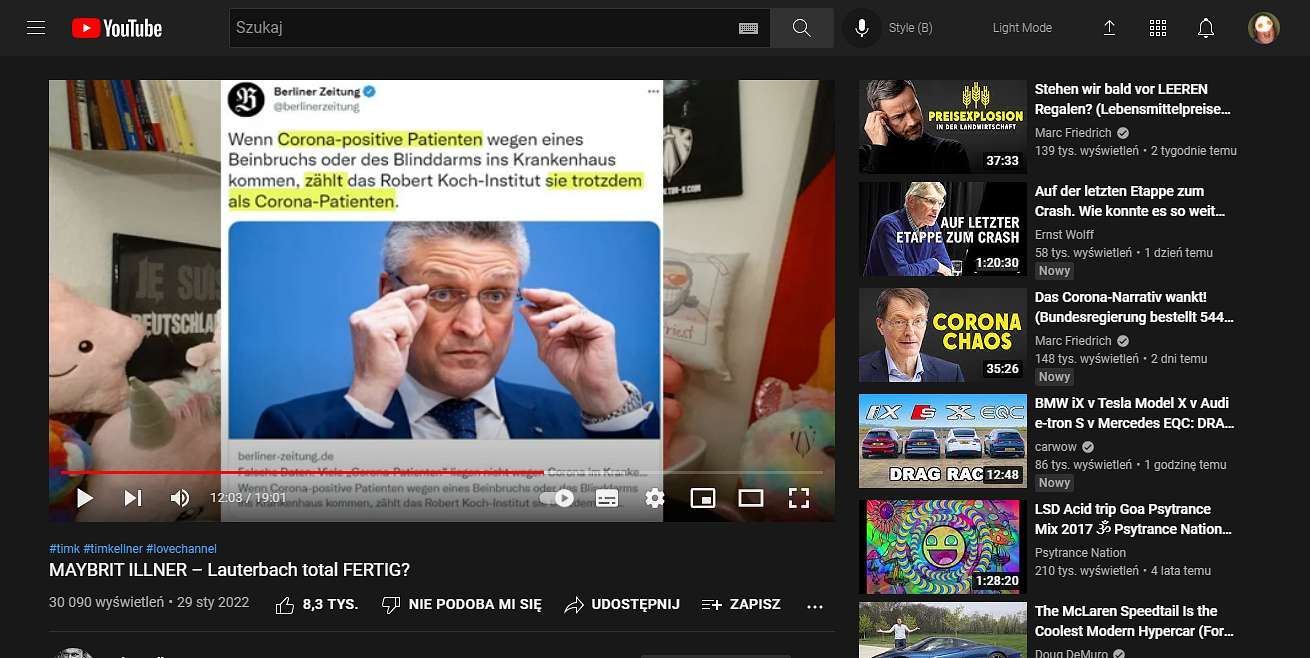
Task: Enter fullscreen mode
Action: (799, 498)
